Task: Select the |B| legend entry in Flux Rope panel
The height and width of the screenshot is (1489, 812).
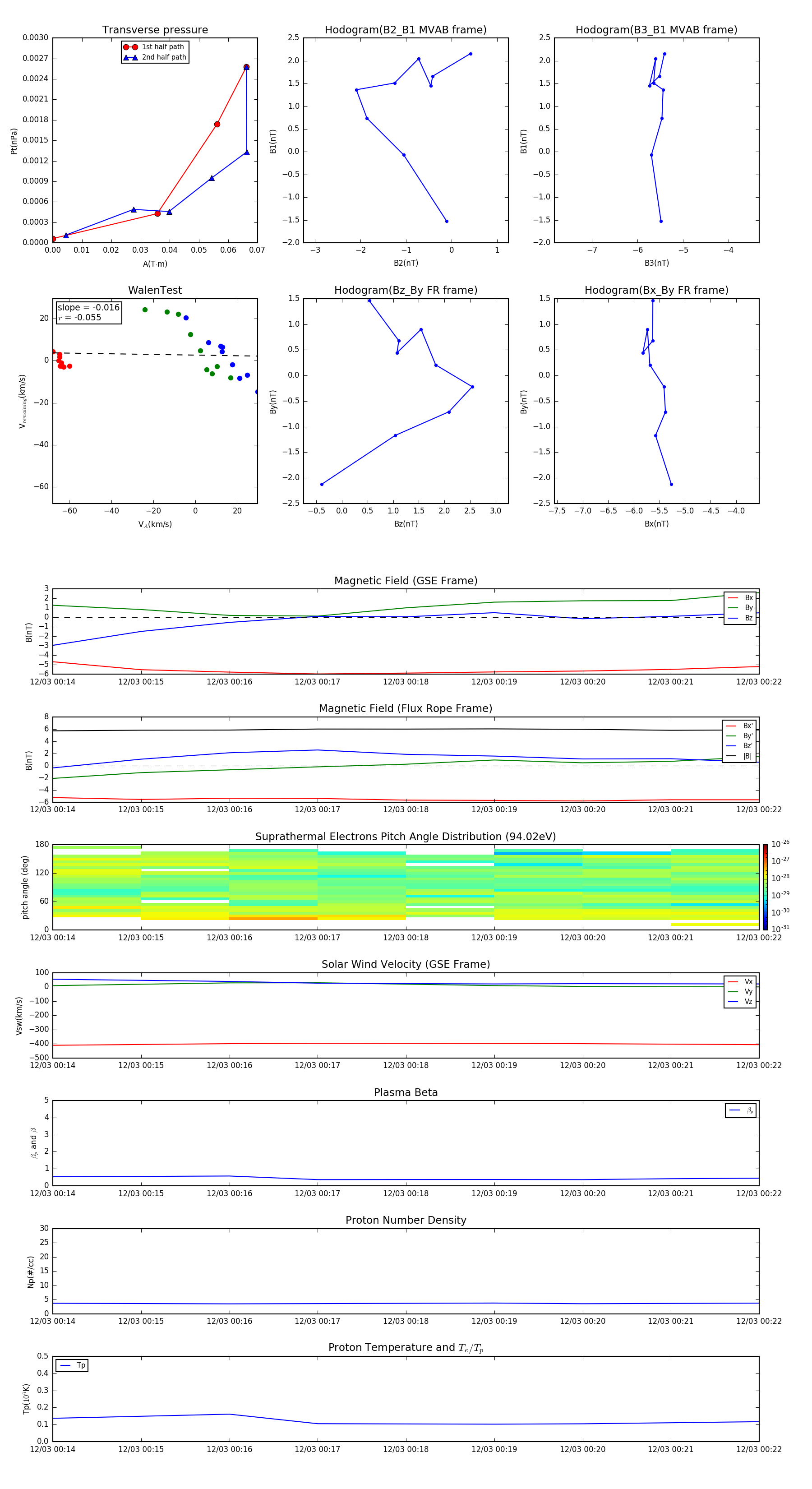Action: [x=740, y=755]
